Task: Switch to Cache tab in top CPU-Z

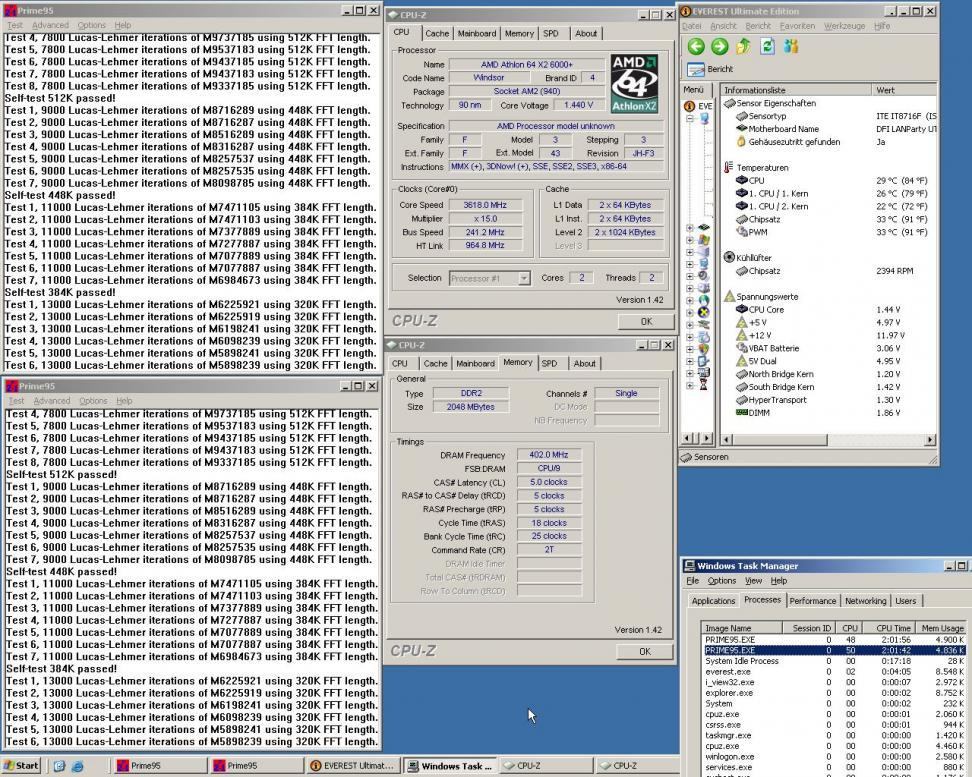Action: [437, 33]
